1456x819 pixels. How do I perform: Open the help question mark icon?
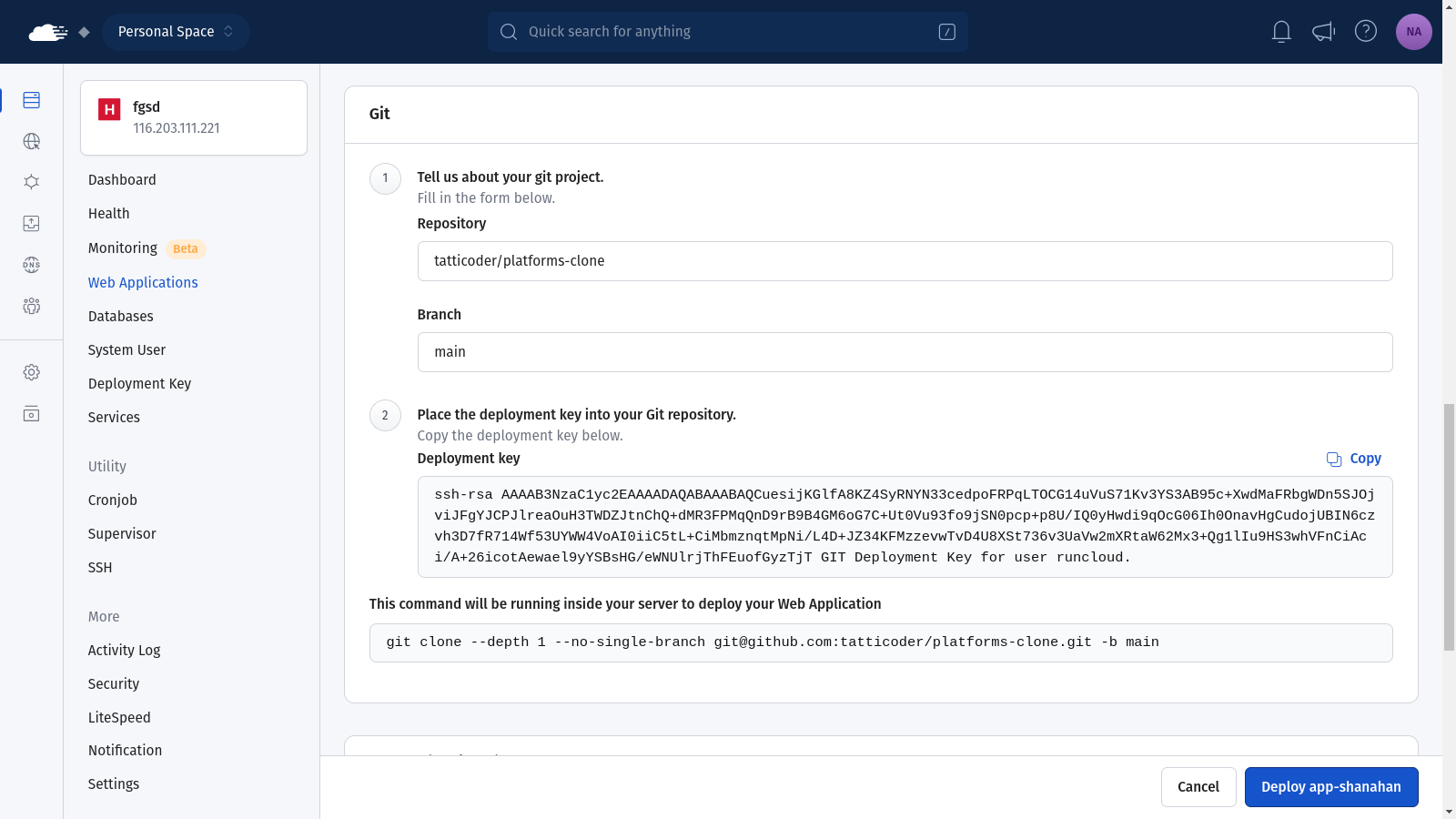pyautogui.click(x=1365, y=32)
